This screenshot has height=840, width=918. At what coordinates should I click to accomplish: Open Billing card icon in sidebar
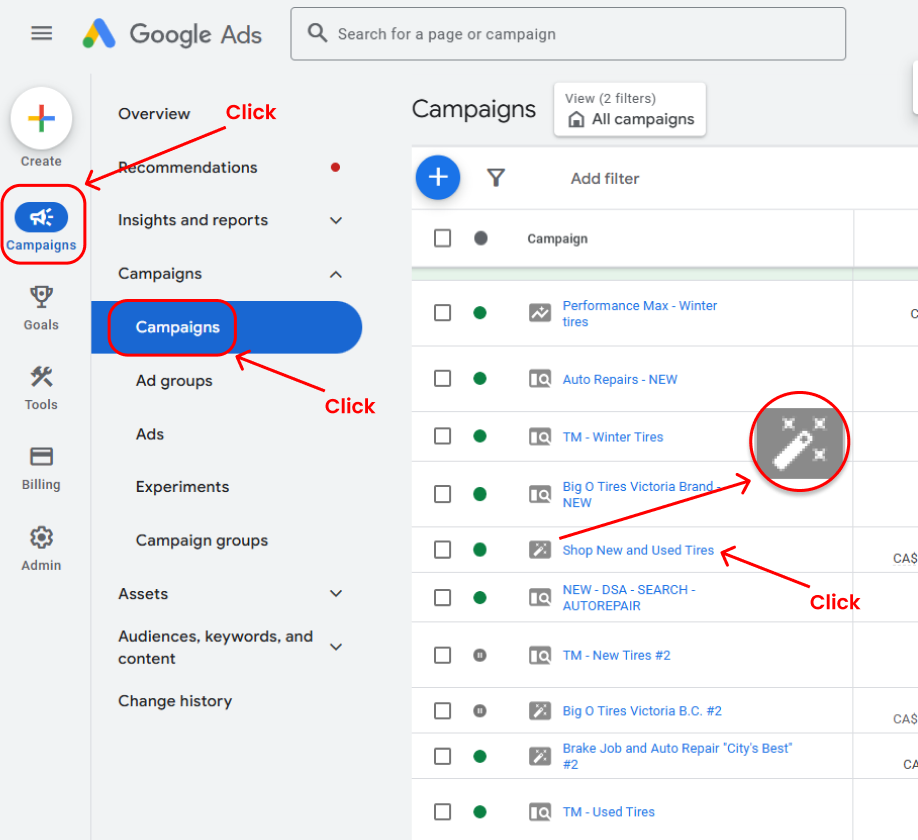pos(41,457)
